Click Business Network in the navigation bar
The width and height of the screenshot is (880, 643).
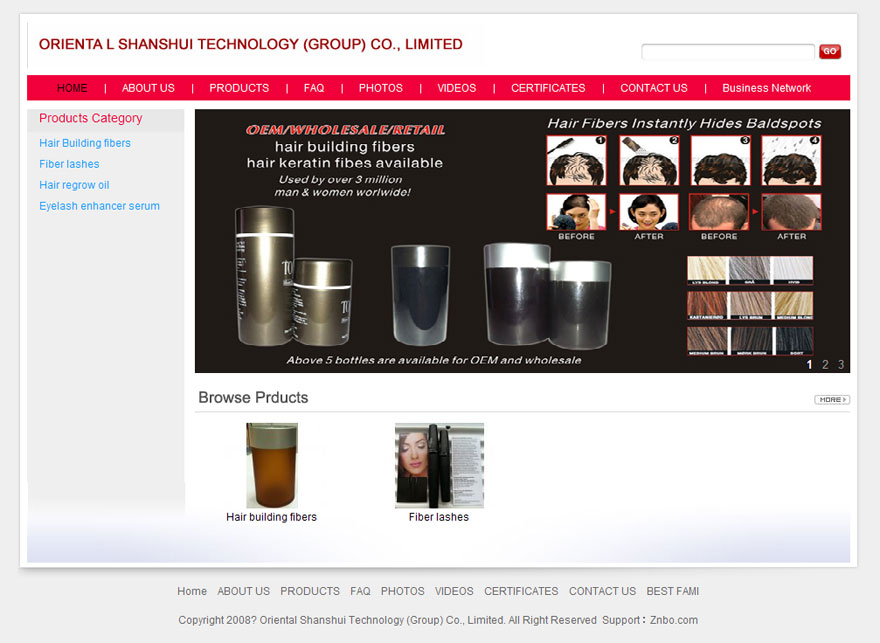pyautogui.click(x=766, y=88)
